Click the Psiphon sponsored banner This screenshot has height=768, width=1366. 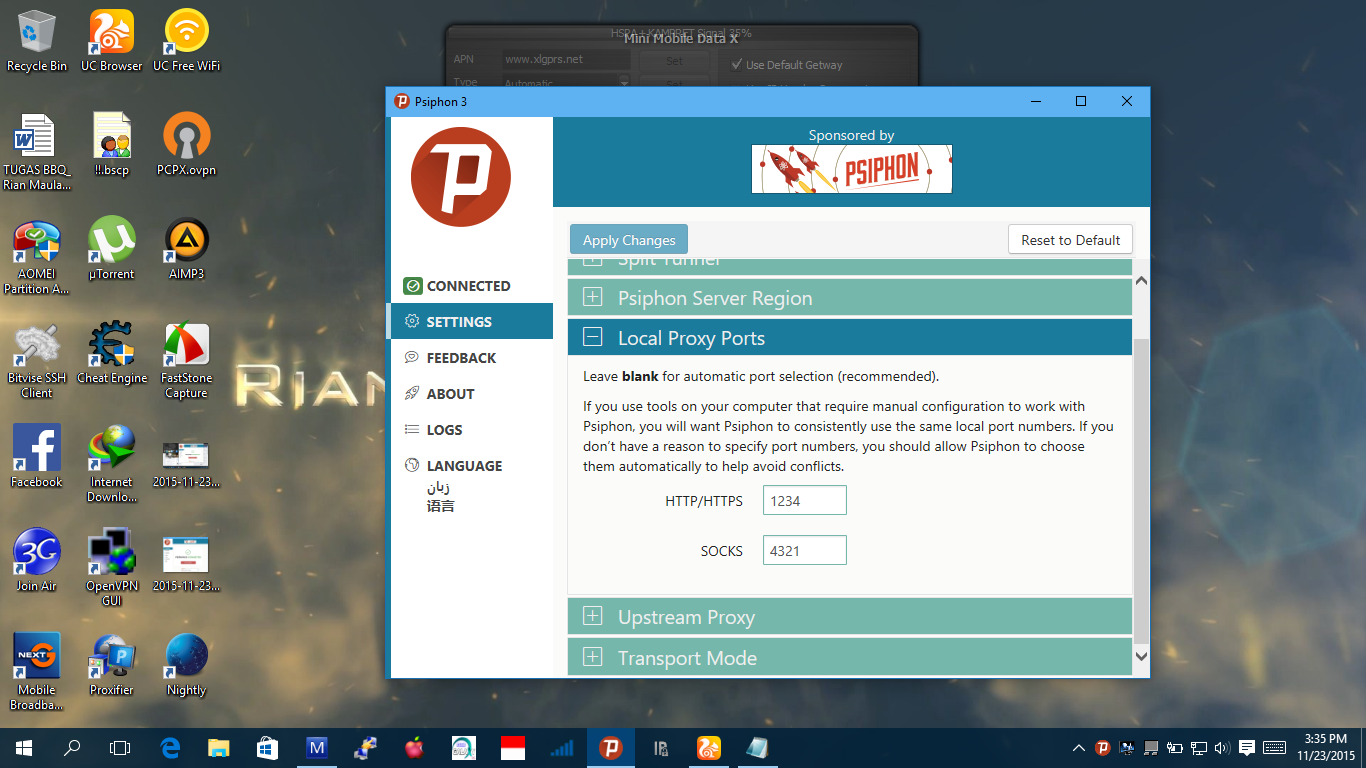pos(852,169)
